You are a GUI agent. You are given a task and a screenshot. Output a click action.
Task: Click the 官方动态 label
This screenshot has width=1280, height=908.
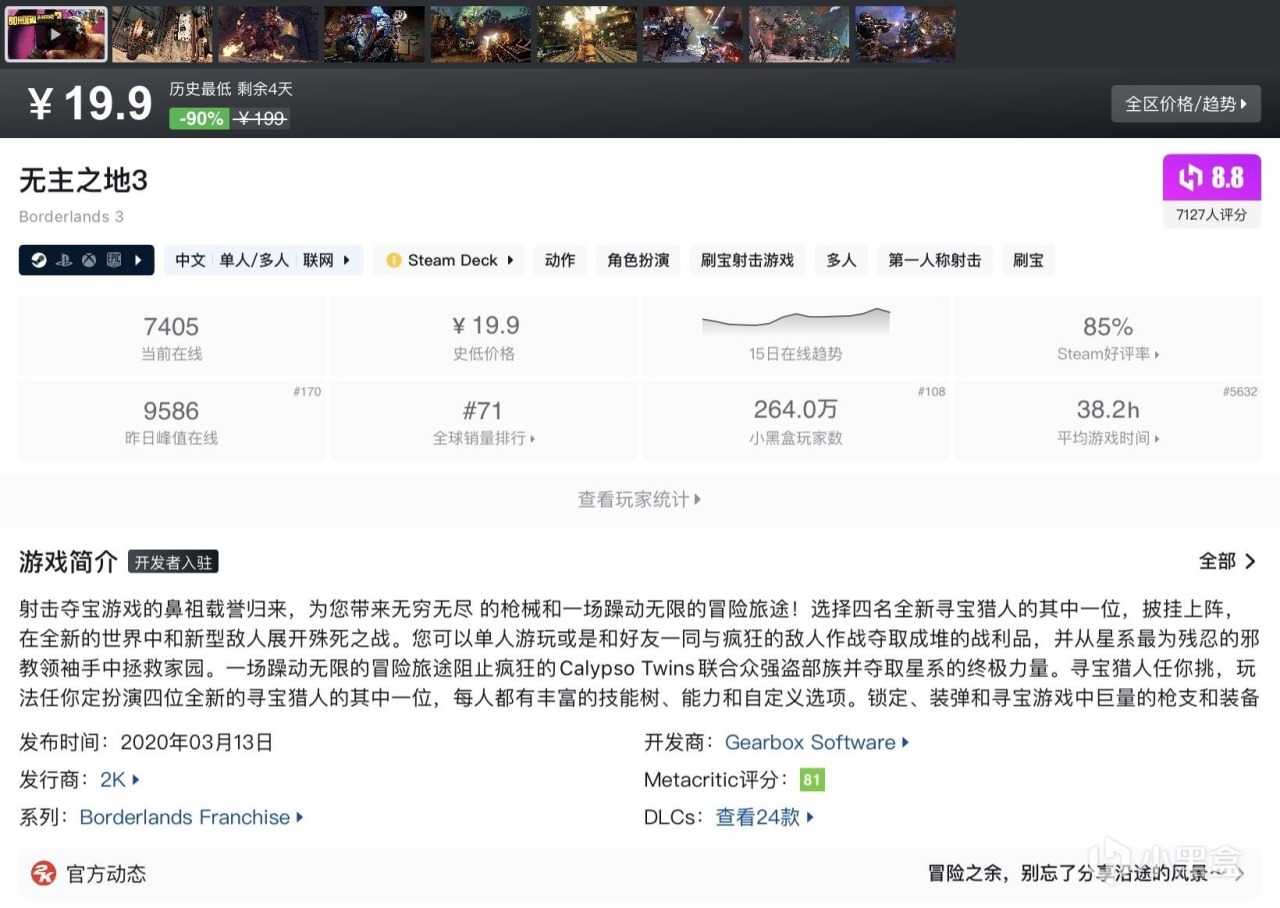(x=106, y=873)
